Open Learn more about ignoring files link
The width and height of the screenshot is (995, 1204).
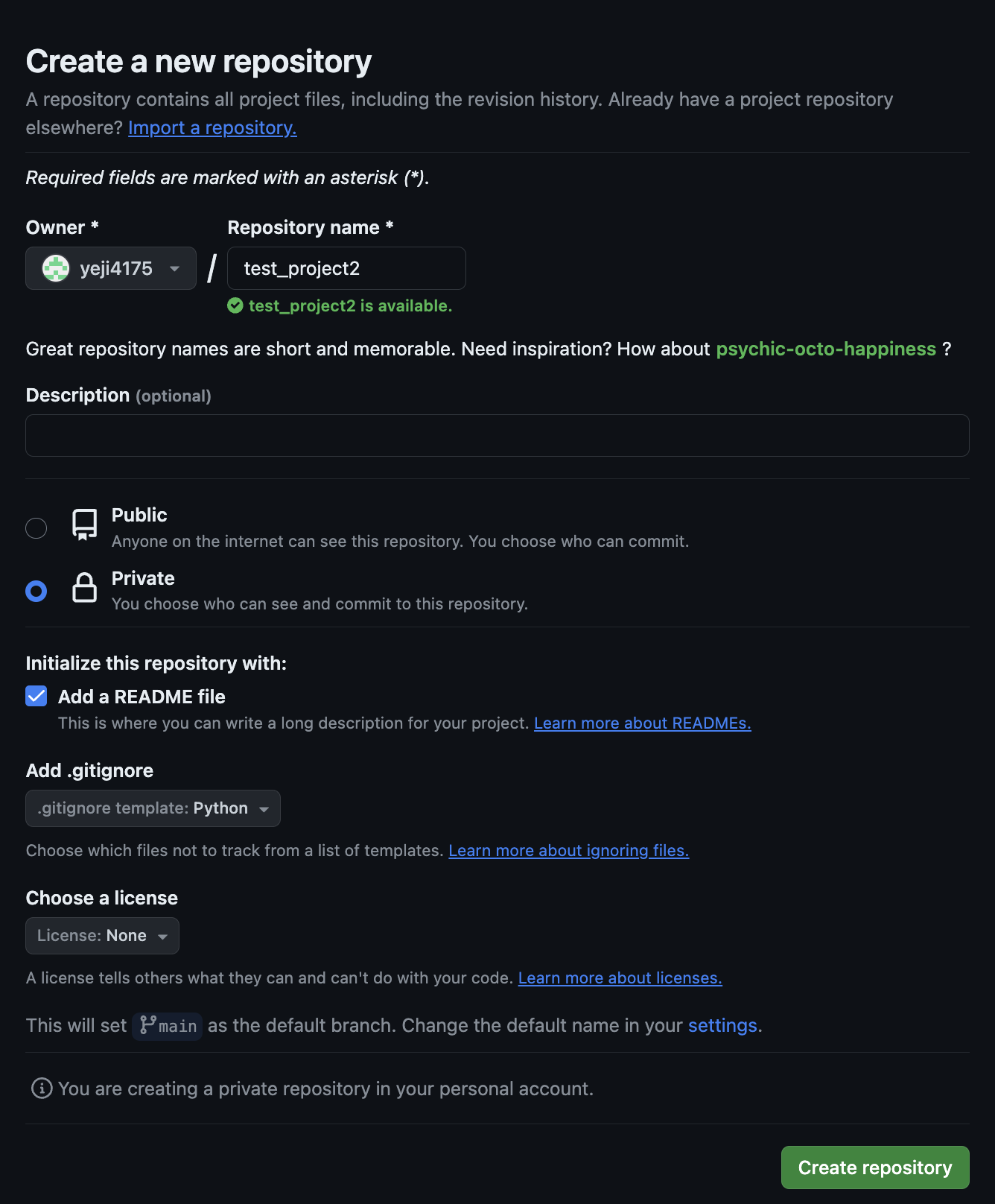click(x=568, y=851)
